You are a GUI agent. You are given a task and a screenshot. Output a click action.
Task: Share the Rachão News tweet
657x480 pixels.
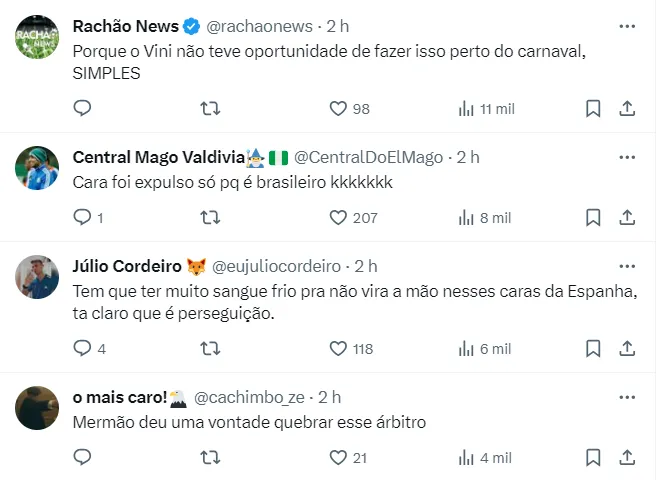pos(627,108)
